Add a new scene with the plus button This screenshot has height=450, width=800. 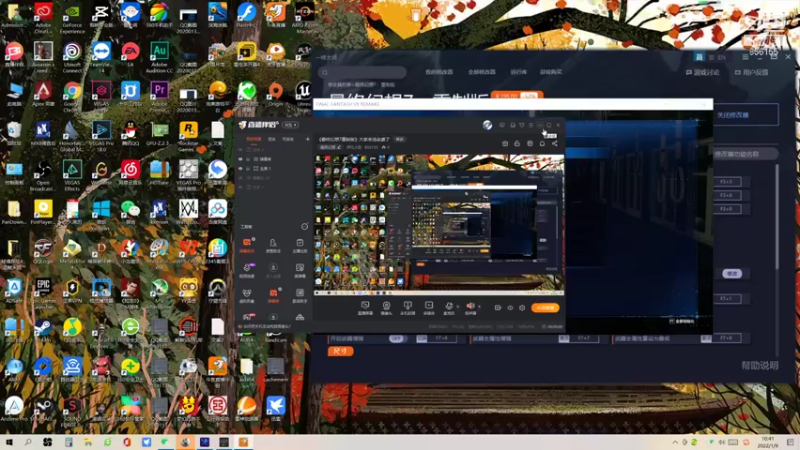click(307, 139)
